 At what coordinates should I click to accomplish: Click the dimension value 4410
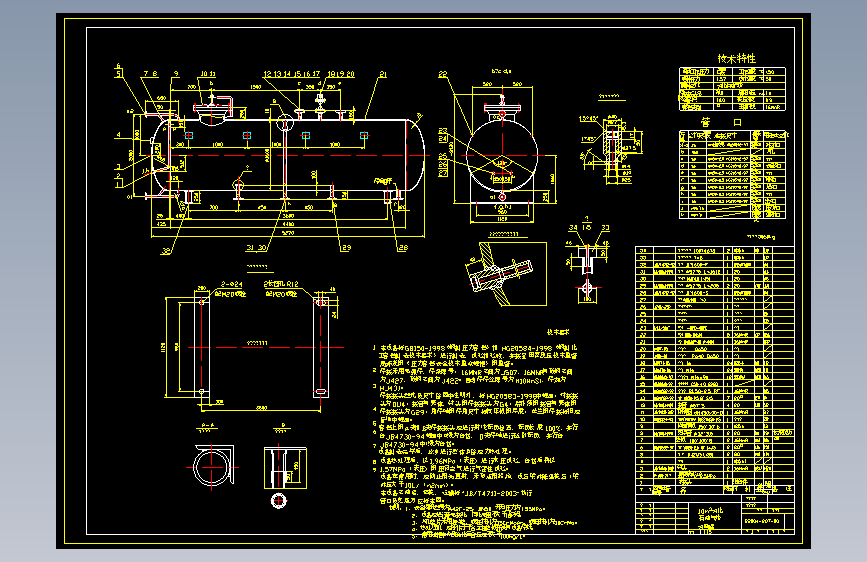(x=288, y=225)
